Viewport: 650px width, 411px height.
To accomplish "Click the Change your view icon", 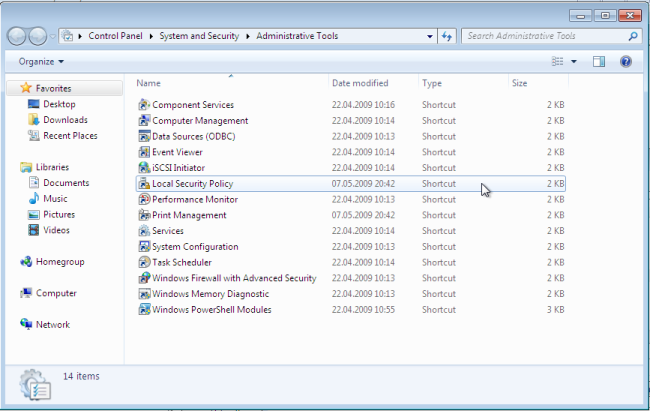I will point(558,61).
